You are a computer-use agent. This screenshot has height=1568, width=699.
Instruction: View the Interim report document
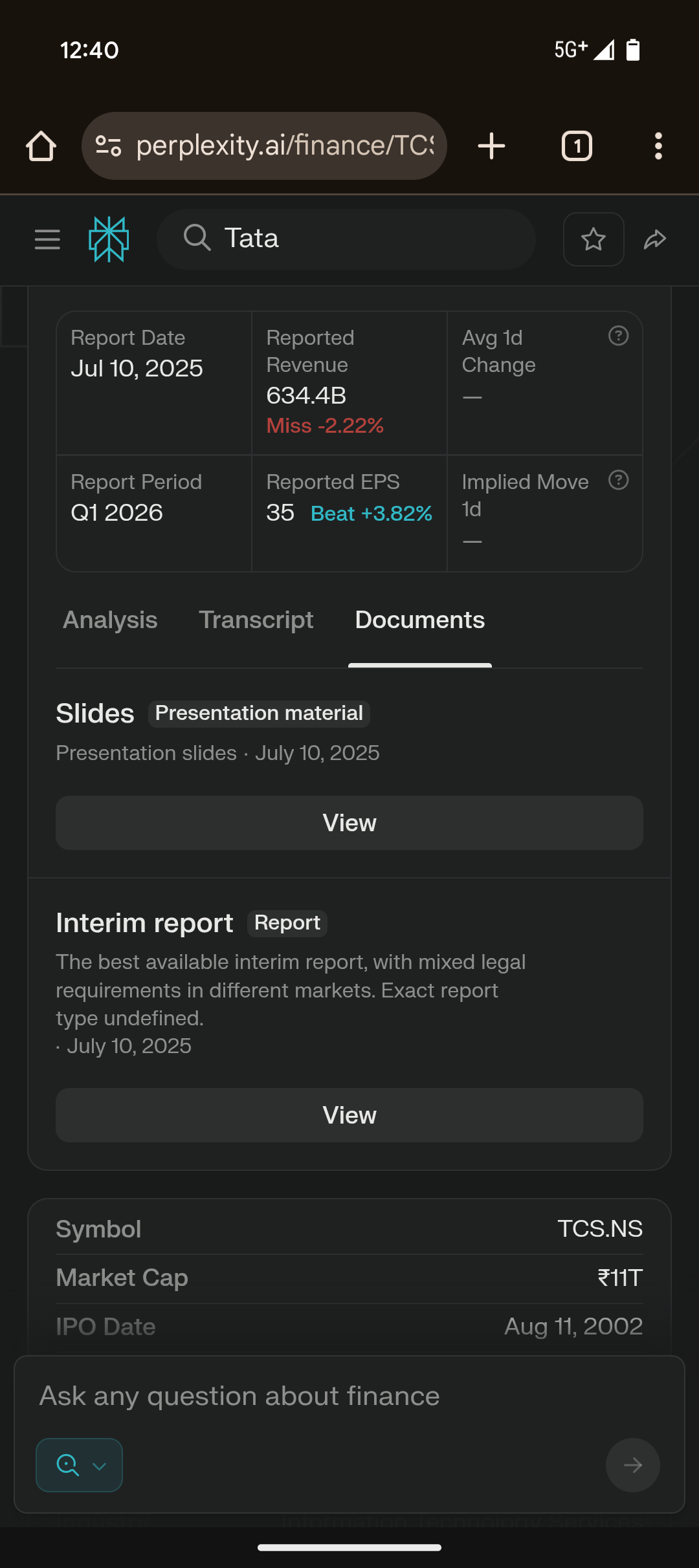click(x=349, y=1115)
